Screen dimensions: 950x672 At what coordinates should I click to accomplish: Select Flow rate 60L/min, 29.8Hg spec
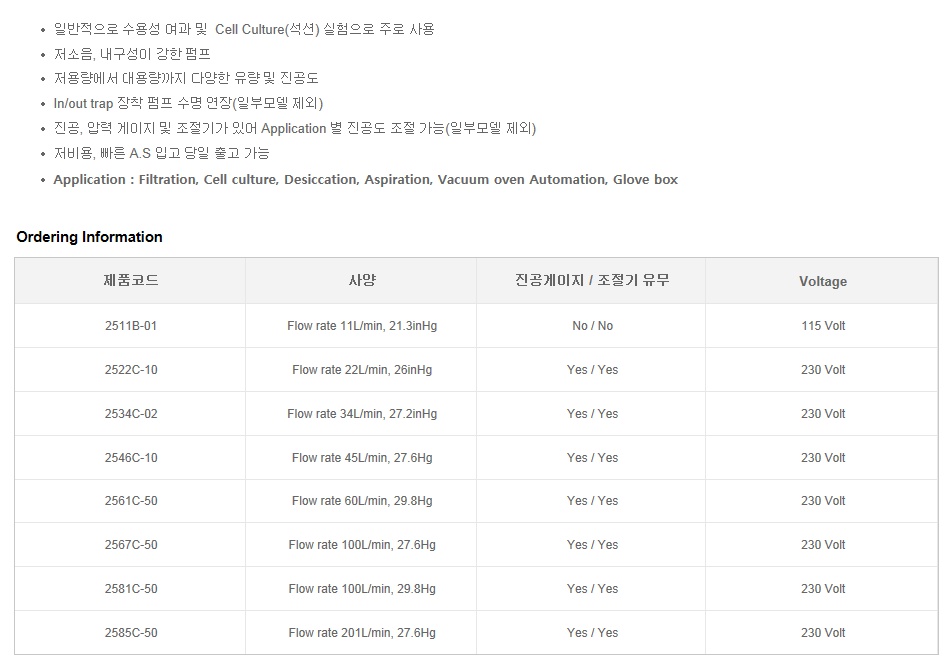362,501
